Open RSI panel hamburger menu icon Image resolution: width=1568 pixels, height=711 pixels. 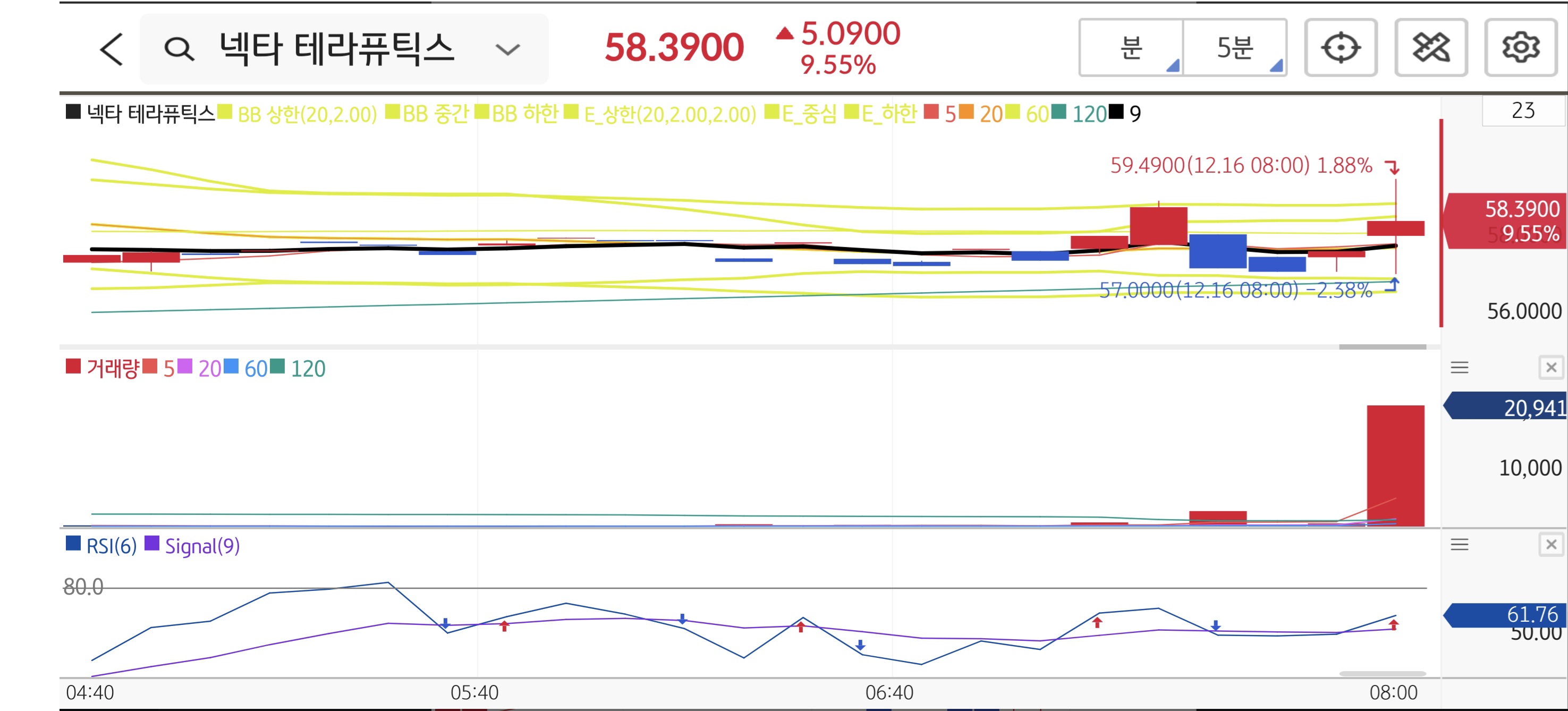(x=1459, y=544)
